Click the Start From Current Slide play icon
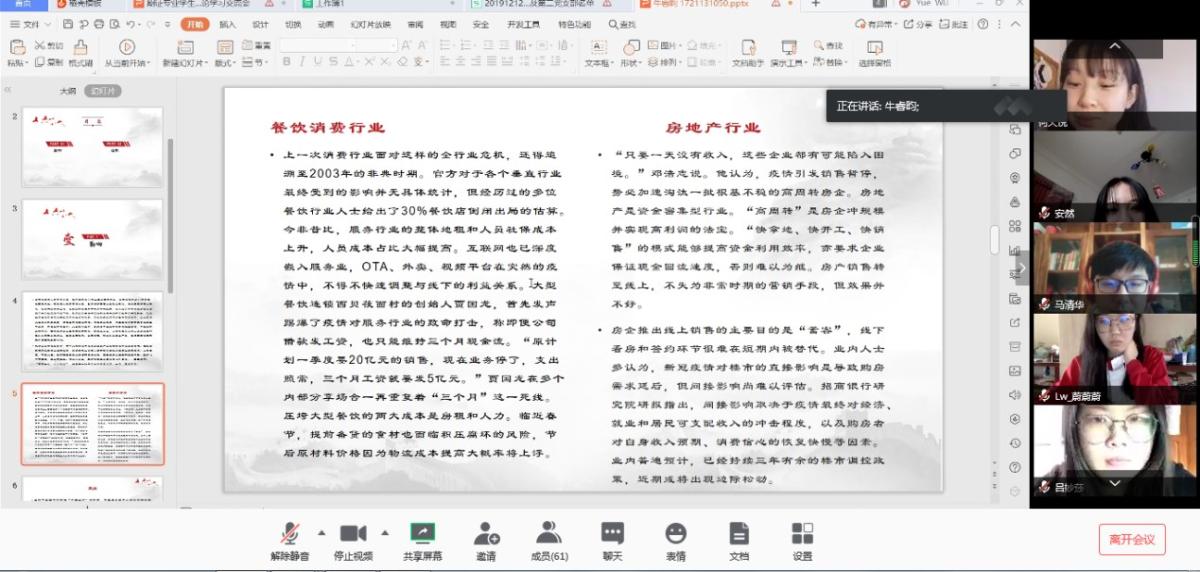The width and height of the screenshot is (1200, 572). click(127, 46)
